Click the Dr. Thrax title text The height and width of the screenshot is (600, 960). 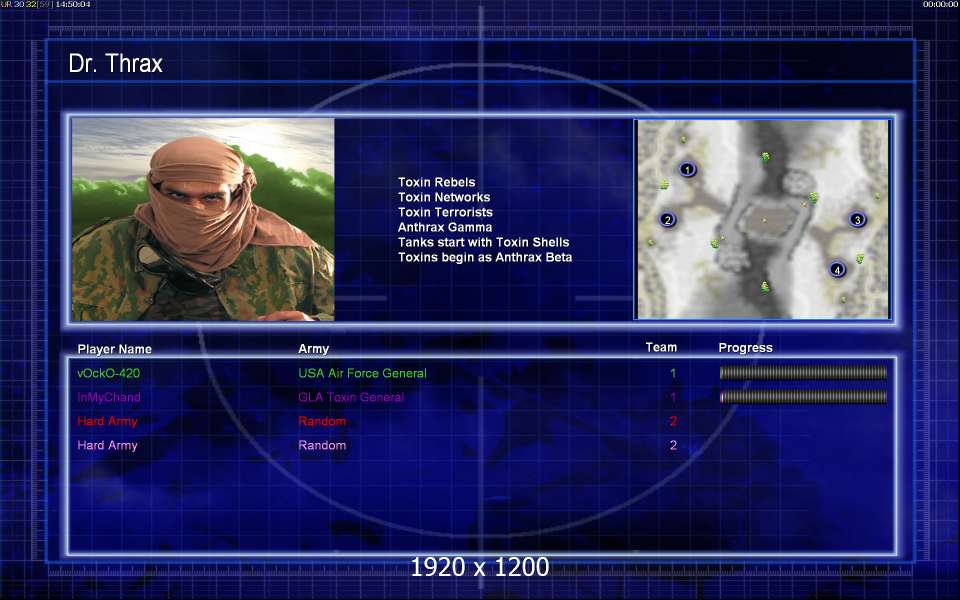tap(115, 64)
